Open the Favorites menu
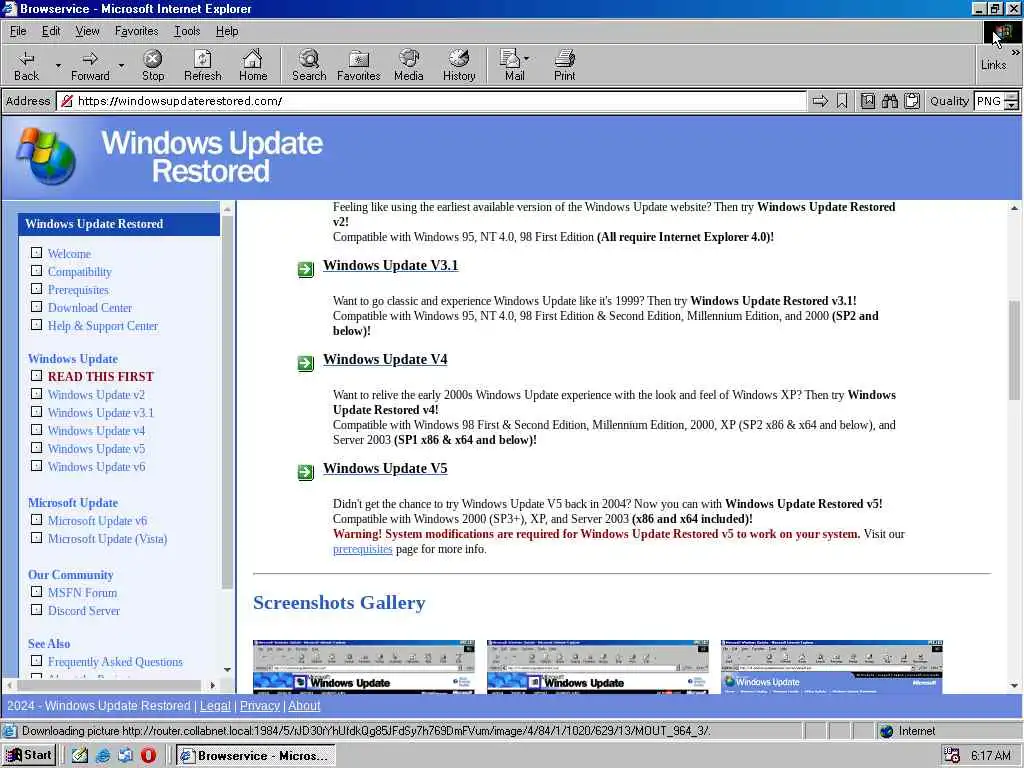 pyautogui.click(x=136, y=31)
